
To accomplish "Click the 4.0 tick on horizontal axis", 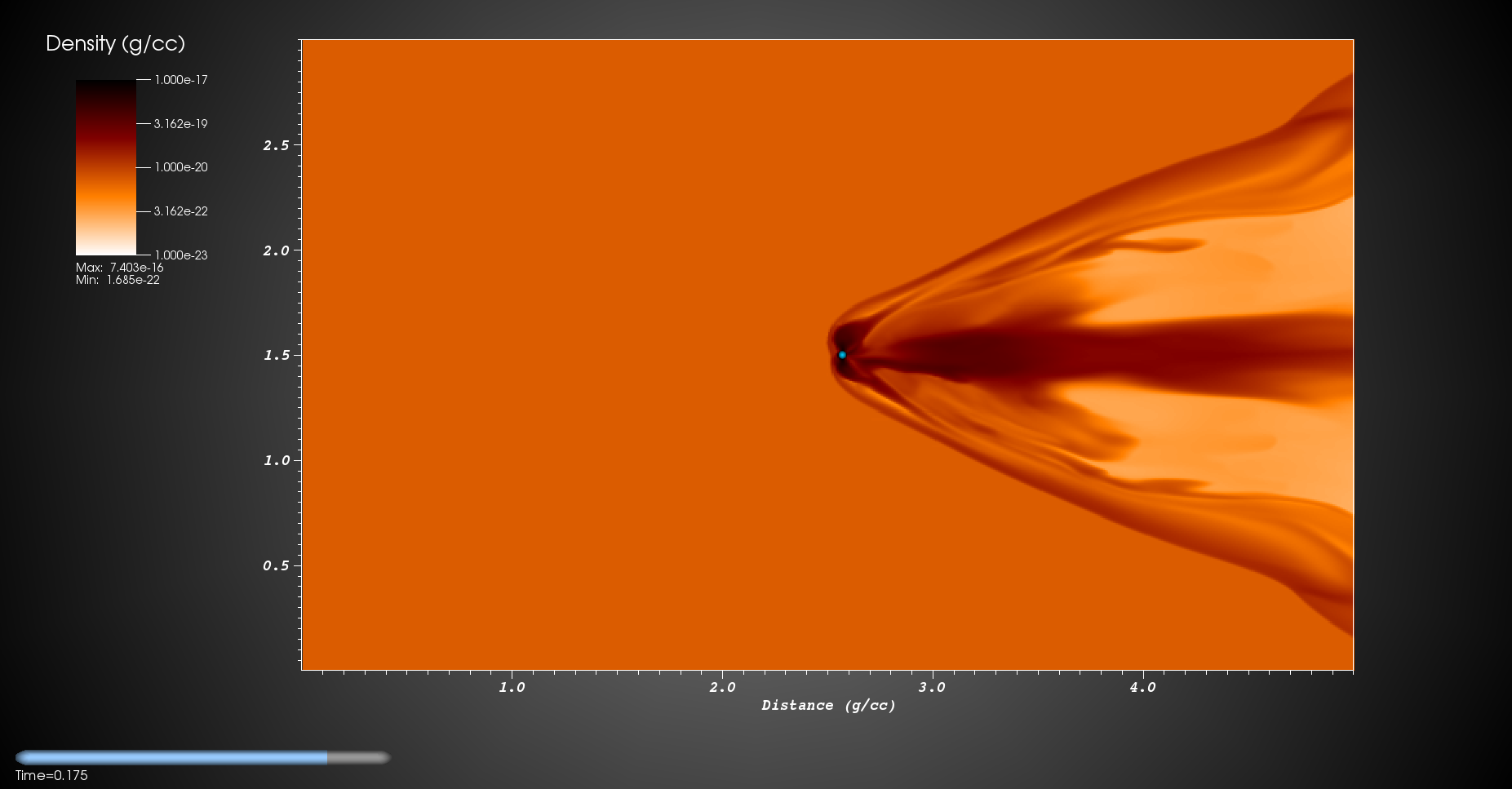I will [1142, 687].
